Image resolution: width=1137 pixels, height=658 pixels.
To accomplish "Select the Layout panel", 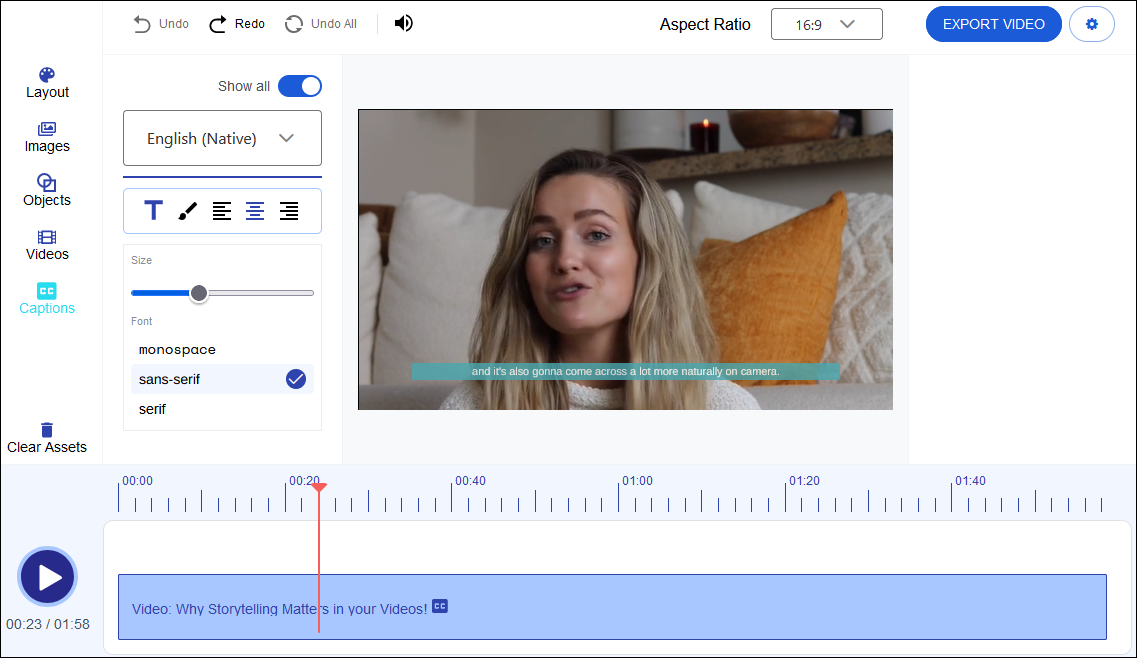I will (x=46, y=82).
